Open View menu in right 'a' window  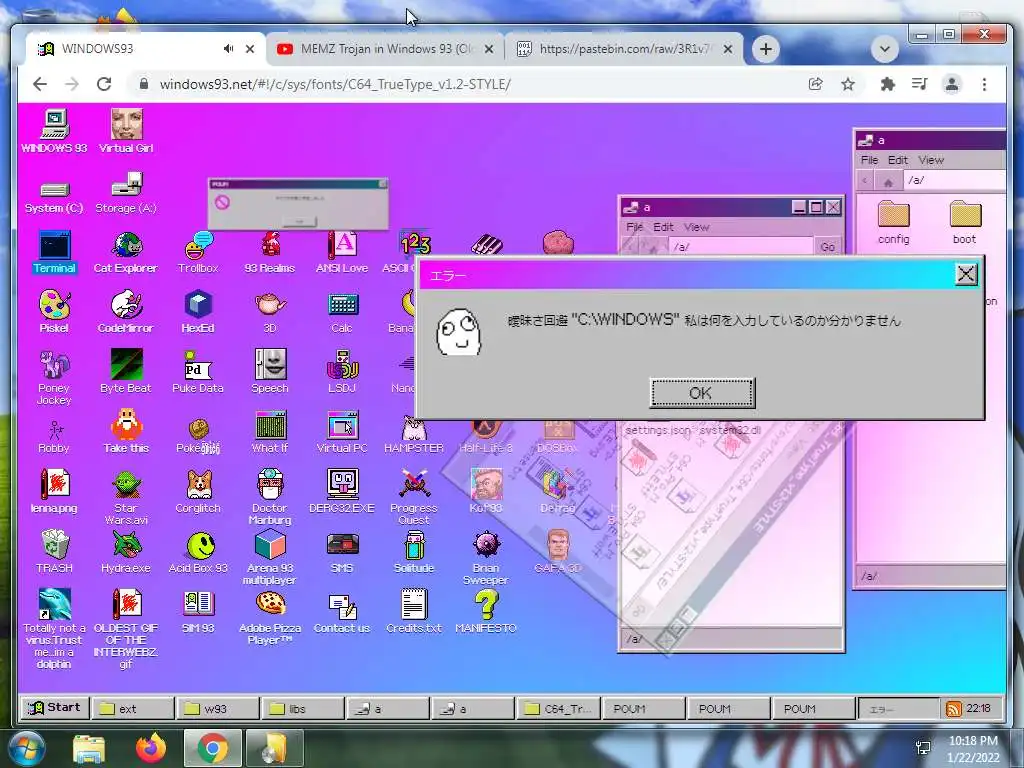[x=931, y=160]
